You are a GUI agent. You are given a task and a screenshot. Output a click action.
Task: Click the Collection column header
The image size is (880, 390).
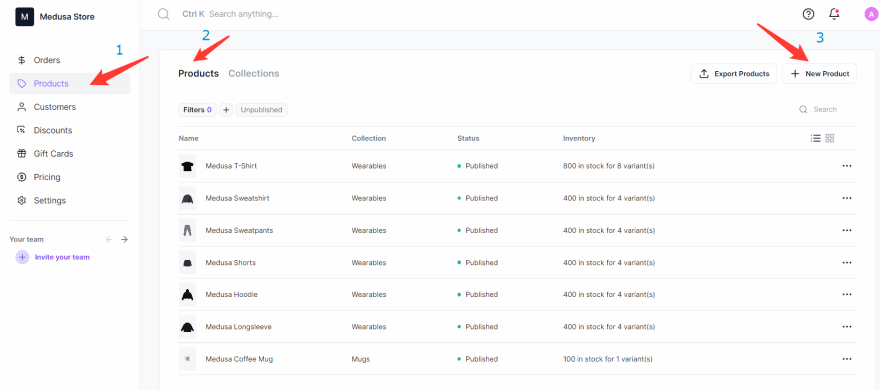tap(369, 138)
